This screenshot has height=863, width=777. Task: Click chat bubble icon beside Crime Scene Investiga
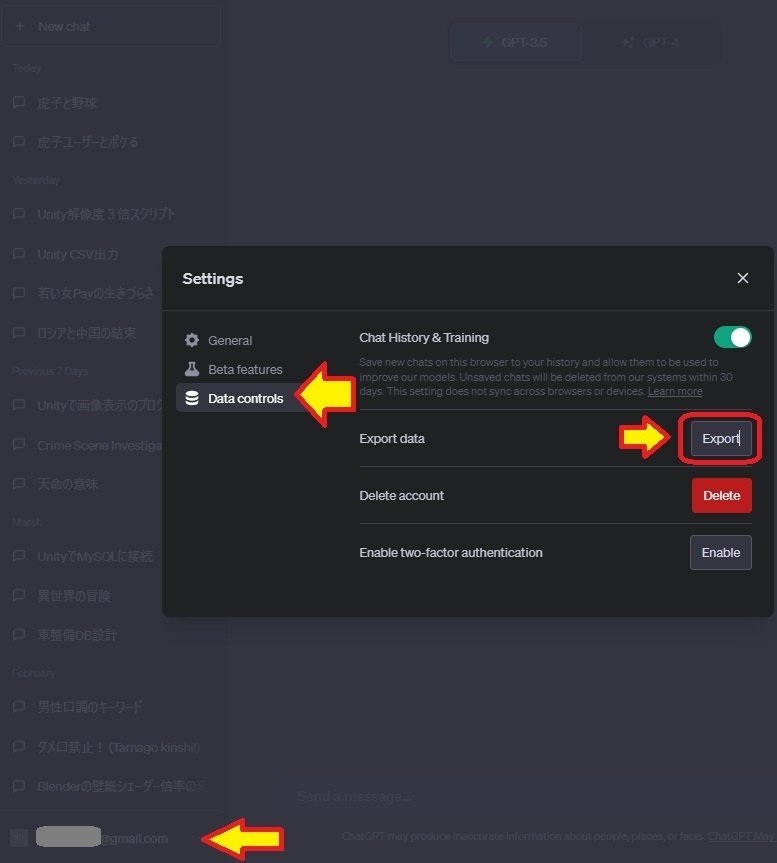pyautogui.click(x=19, y=445)
